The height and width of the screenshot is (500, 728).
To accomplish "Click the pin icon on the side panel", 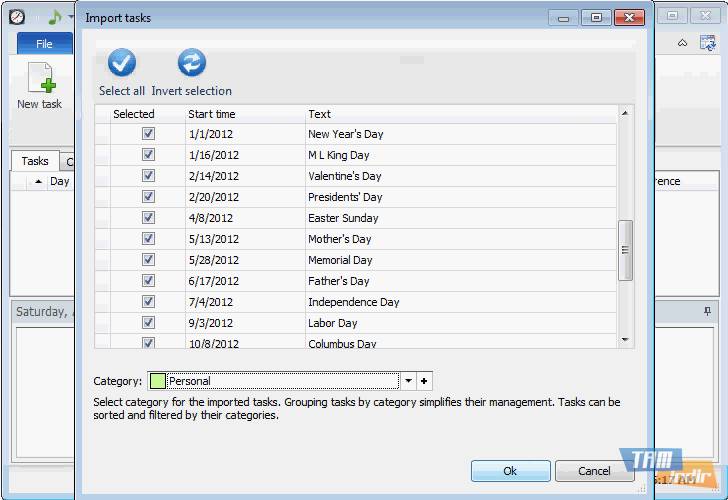I will click(x=708, y=312).
